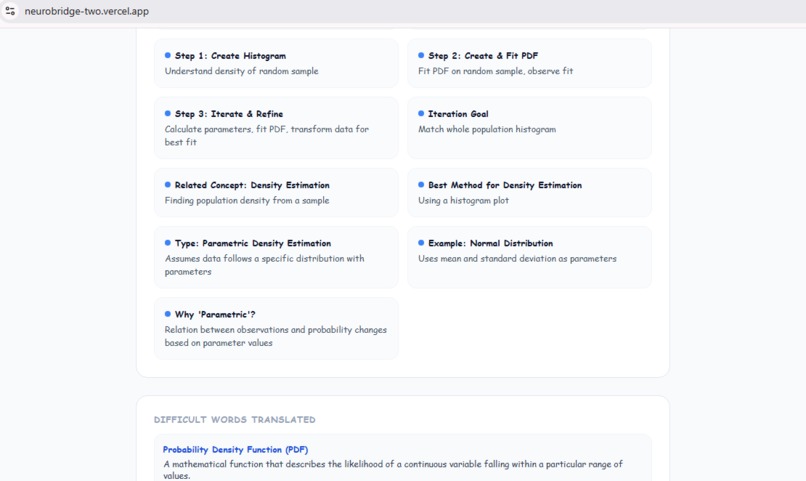Click Best Method for Density Estimation heading

505,185
